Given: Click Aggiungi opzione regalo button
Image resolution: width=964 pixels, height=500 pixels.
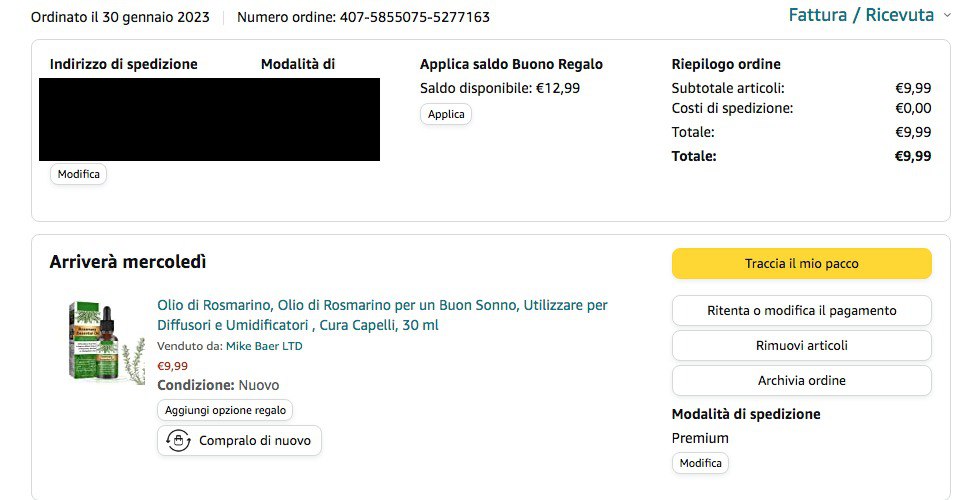Looking at the screenshot, I should point(225,410).
